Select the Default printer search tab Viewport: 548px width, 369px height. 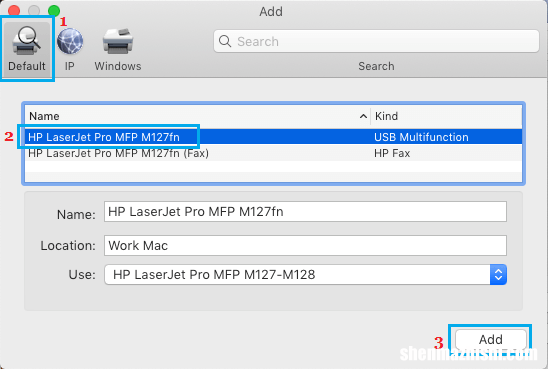pyautogui.click(x=27, y=49)
